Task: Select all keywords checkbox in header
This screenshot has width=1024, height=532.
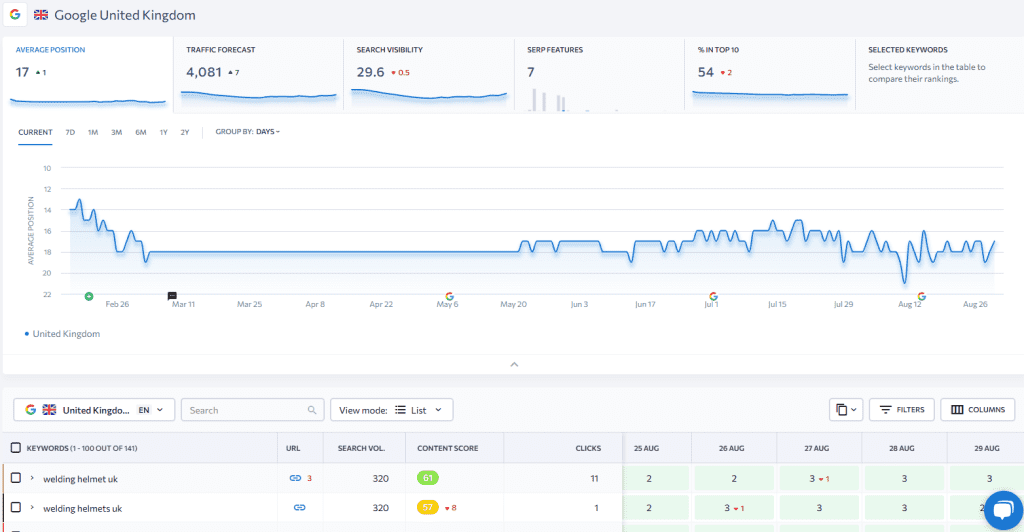Action: point(16,448)
